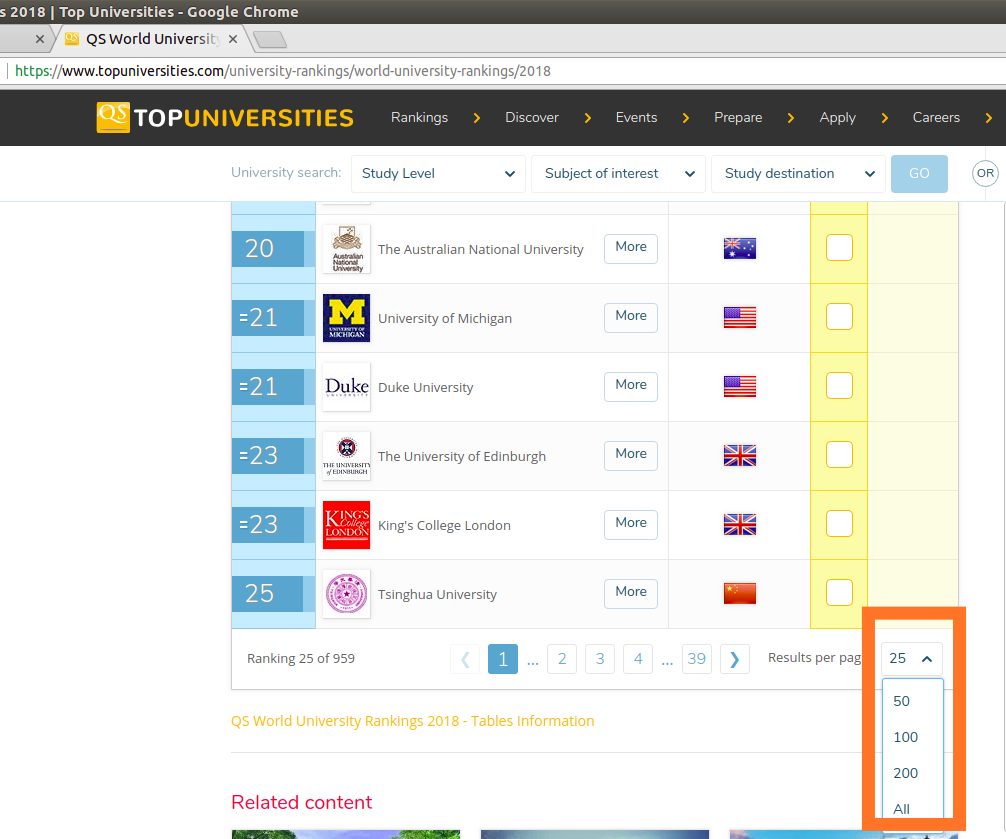
Task: Click the King's College London logo
Action: (346, 525)
